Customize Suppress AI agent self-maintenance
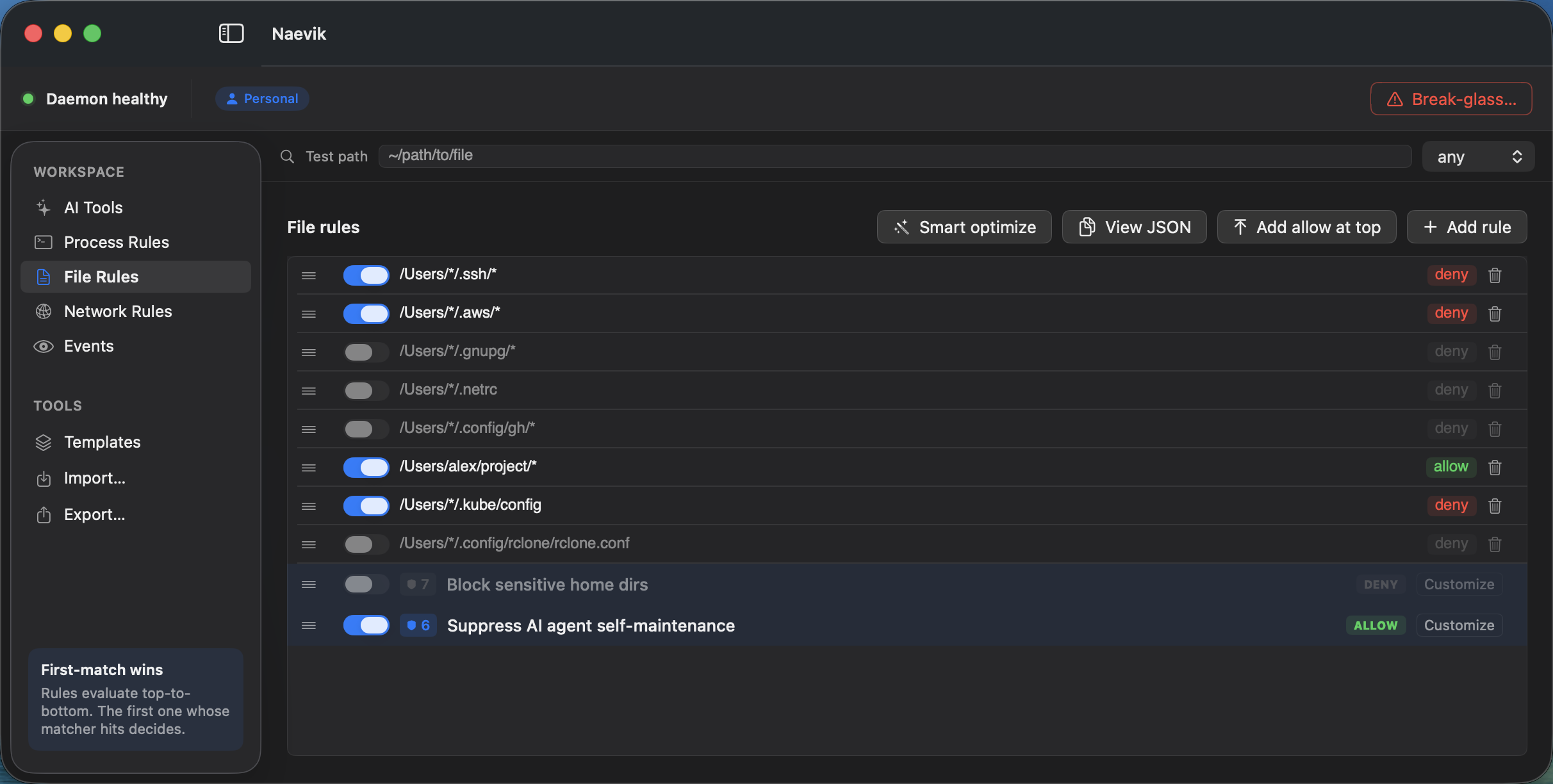Viewport: 1553px width, 784px height. point(1459,625)
